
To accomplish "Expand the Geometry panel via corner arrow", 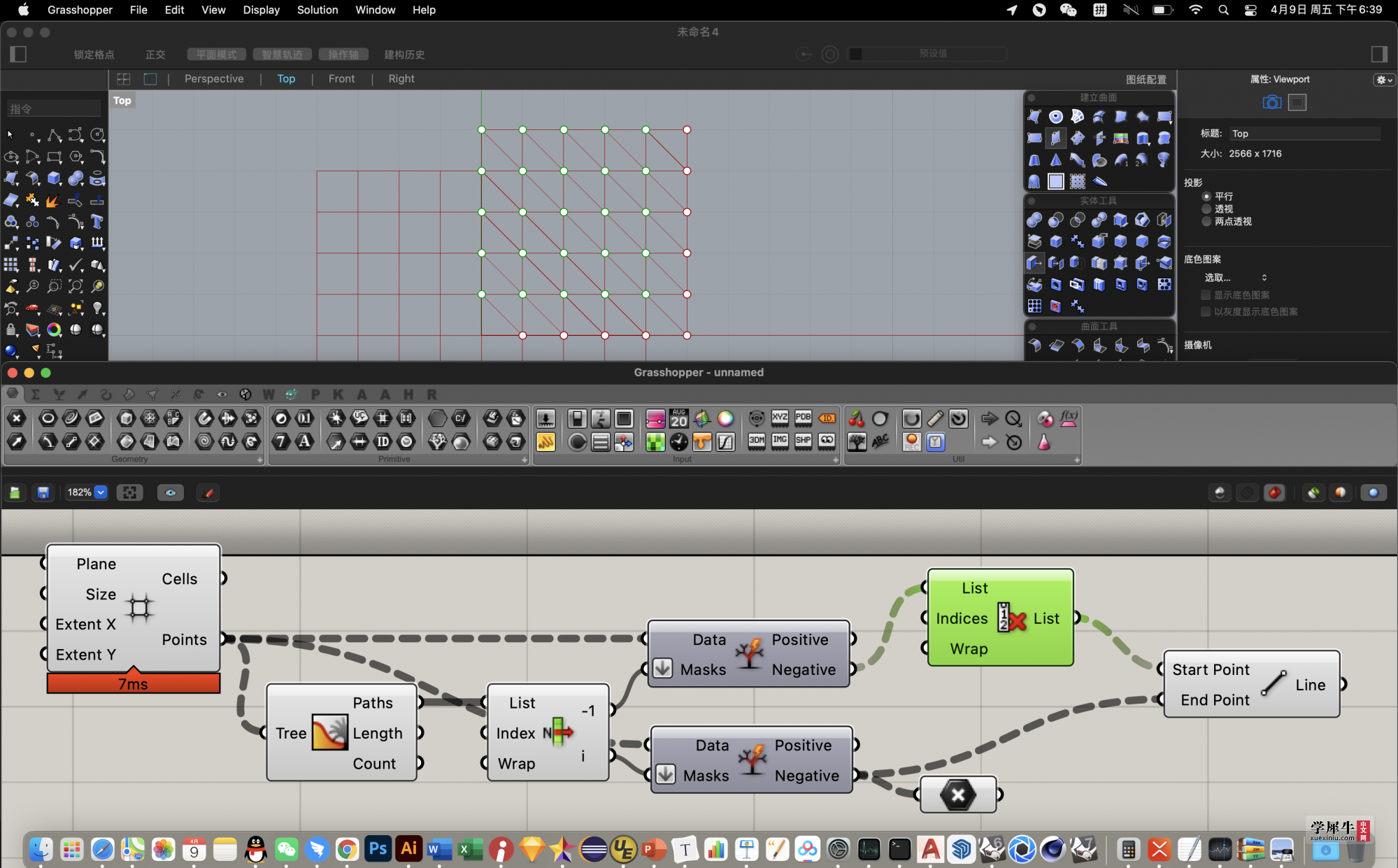I will (x=259, y=460).
